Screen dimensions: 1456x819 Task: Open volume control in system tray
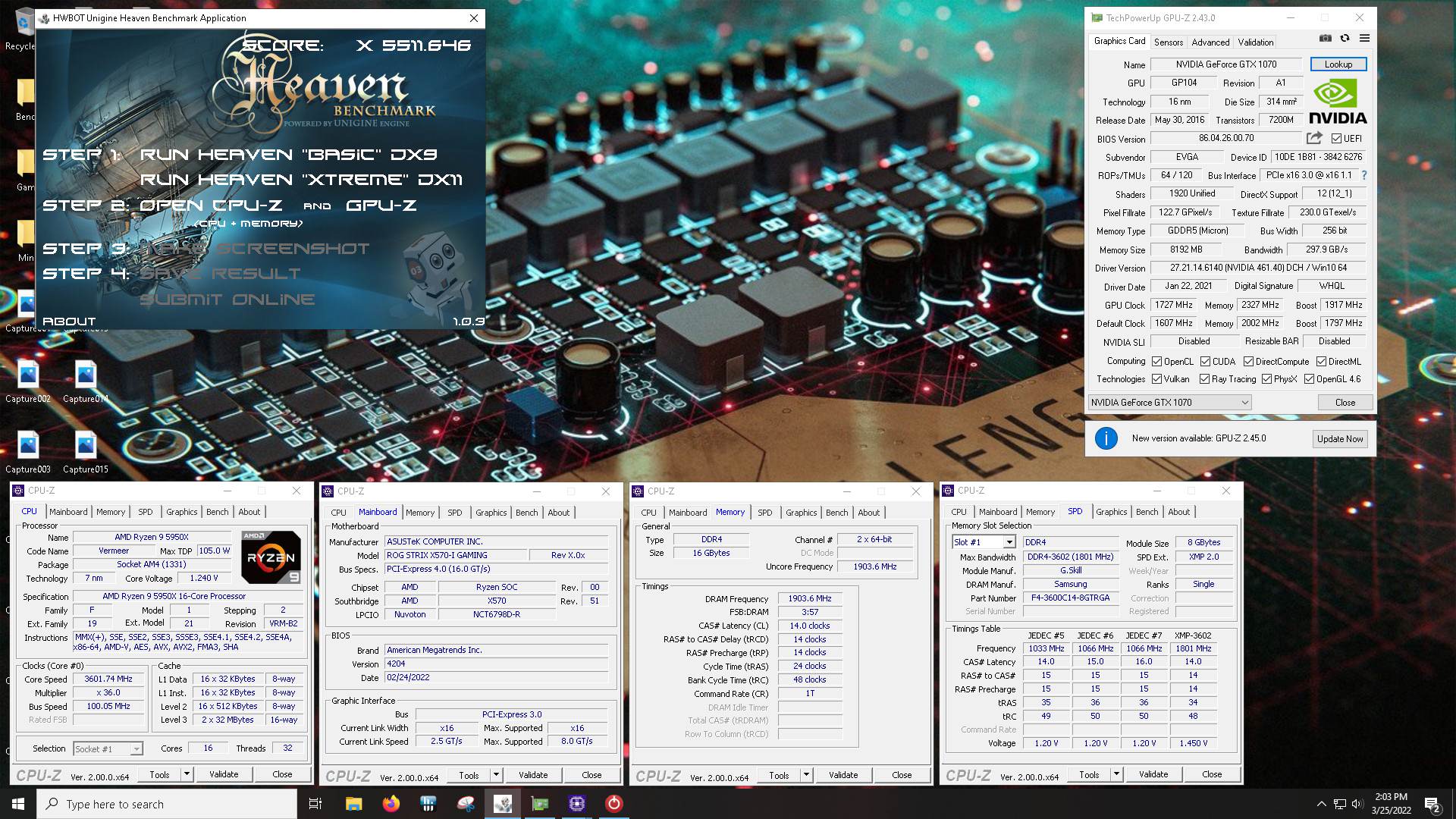(1357, 804)
